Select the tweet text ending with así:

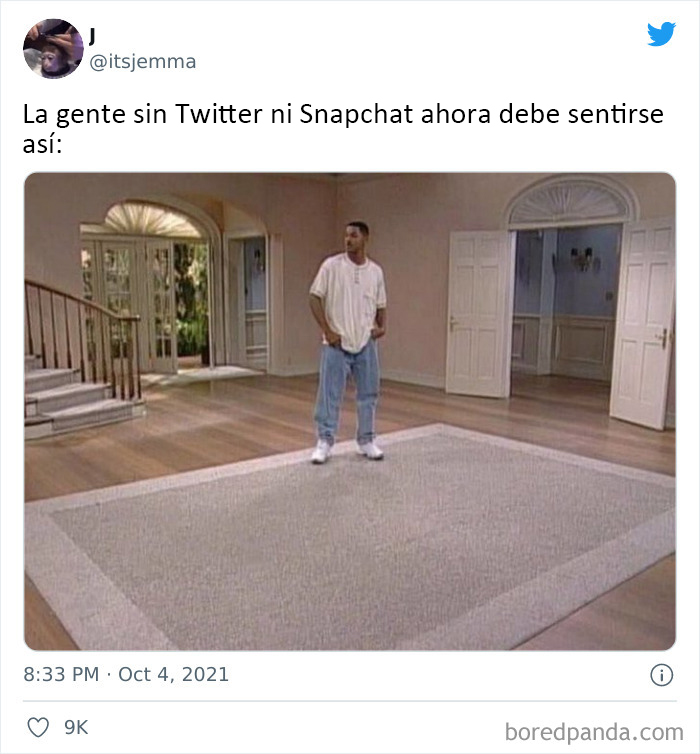point(343,128)
